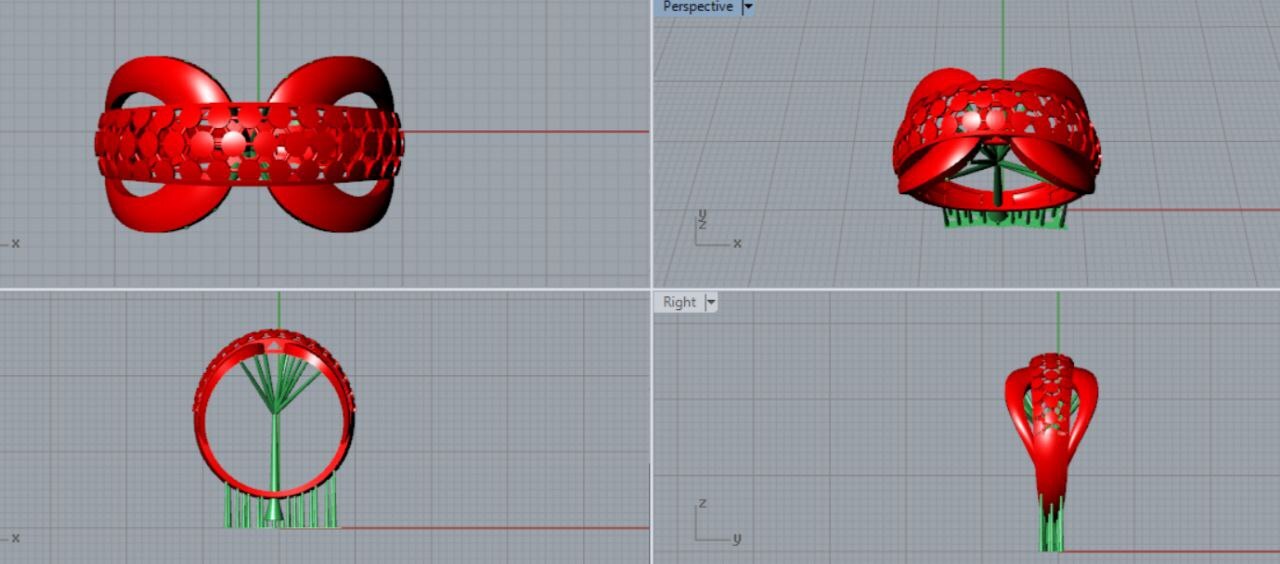Select the red honeycomb band in top-left viewport
The image size is (1280, 564).
[250, 144]
